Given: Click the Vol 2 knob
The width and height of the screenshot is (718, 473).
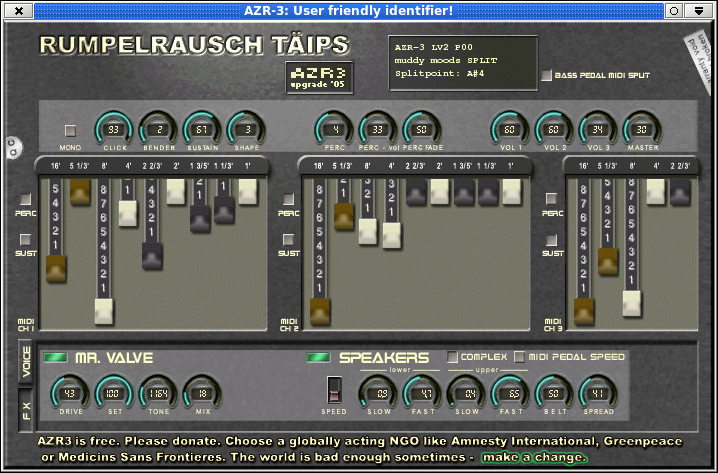Looking at the screenshot, I should point(554,129).
